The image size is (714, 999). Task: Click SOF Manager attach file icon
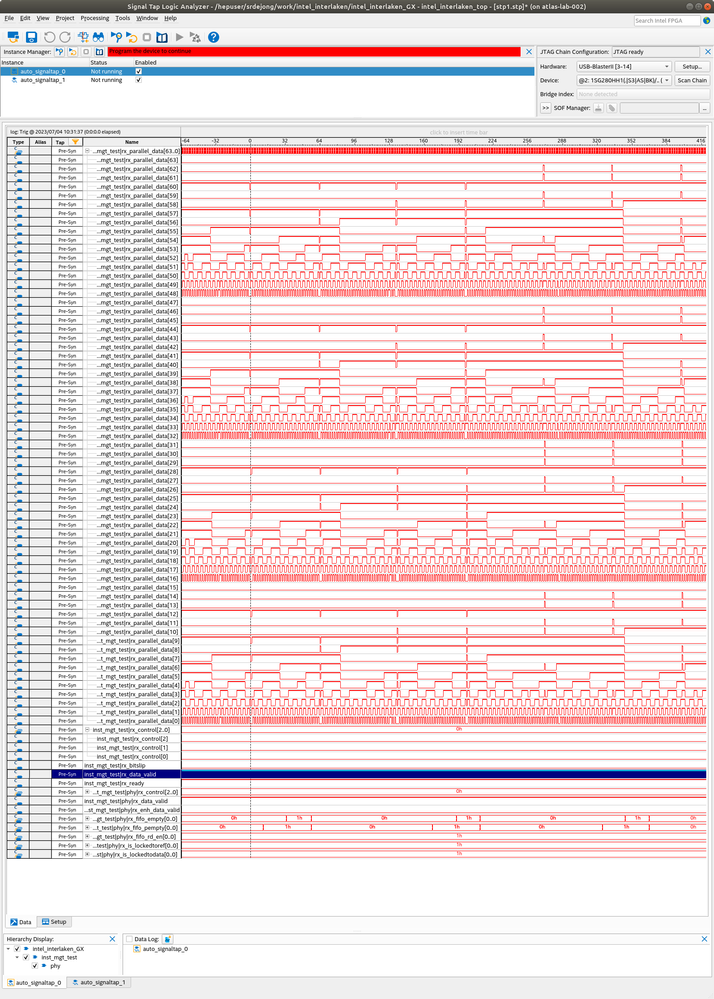[611, 108]
